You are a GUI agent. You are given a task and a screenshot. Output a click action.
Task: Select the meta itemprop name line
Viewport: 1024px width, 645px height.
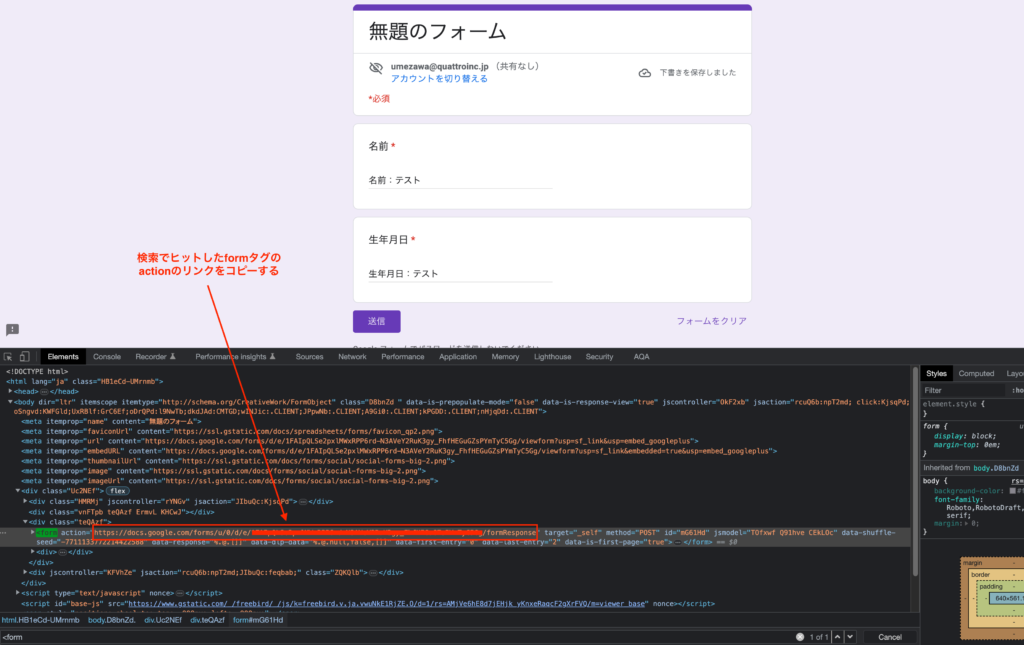[x=111, y=421]
